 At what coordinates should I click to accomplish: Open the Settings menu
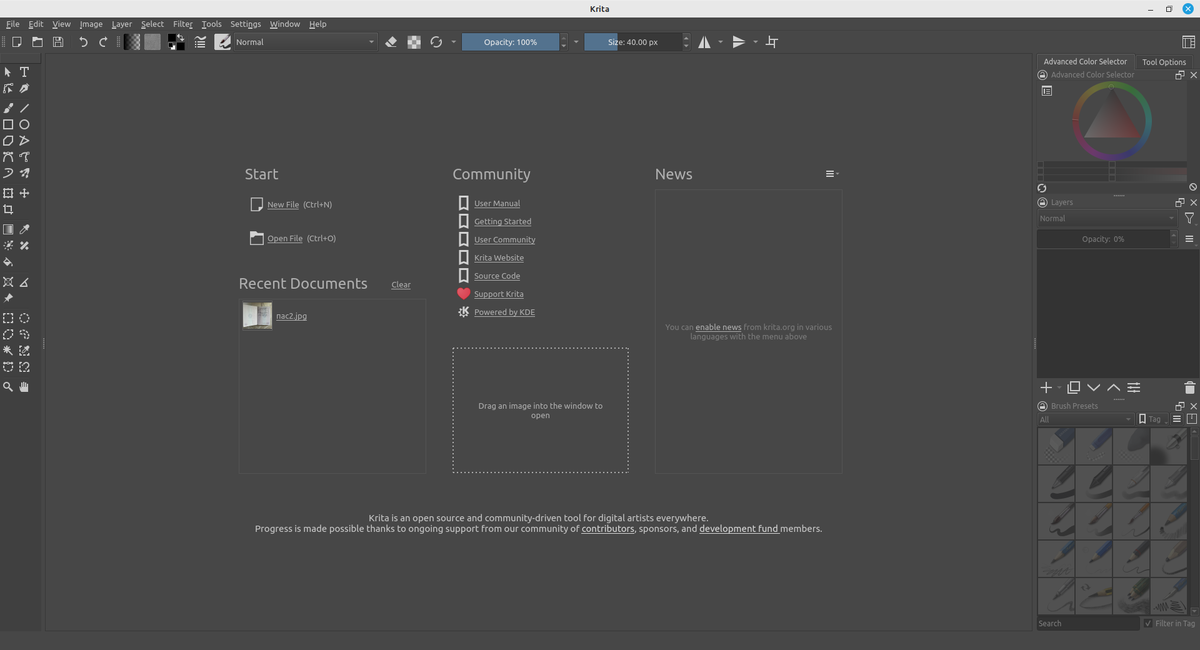pos(245,24)
